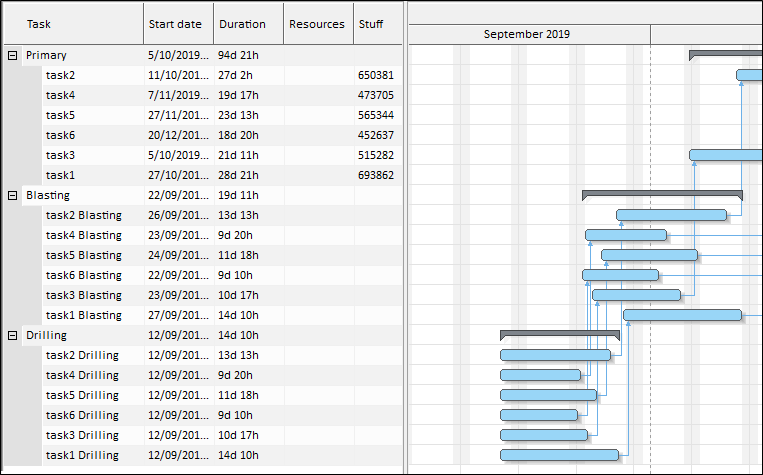
Task: Click the Primary summary bar in chart
Action: pos(726,53)
